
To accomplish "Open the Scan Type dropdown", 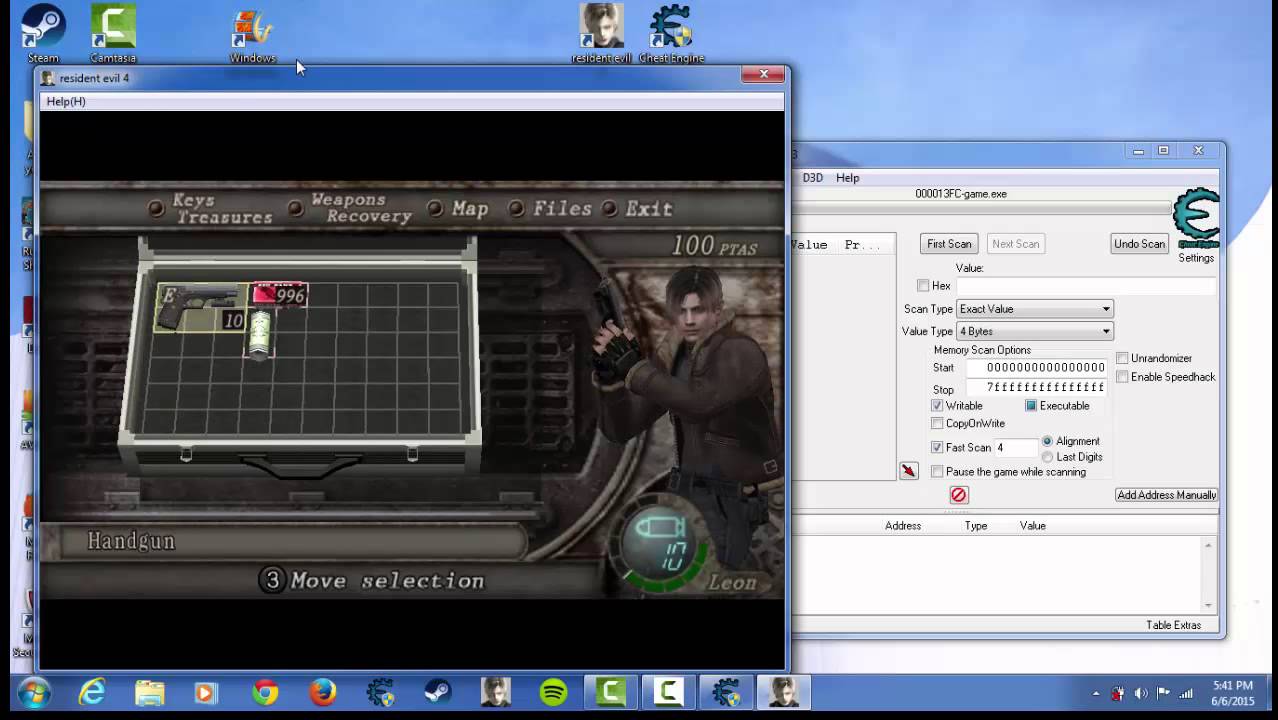I will click(x=1035, y=309).
